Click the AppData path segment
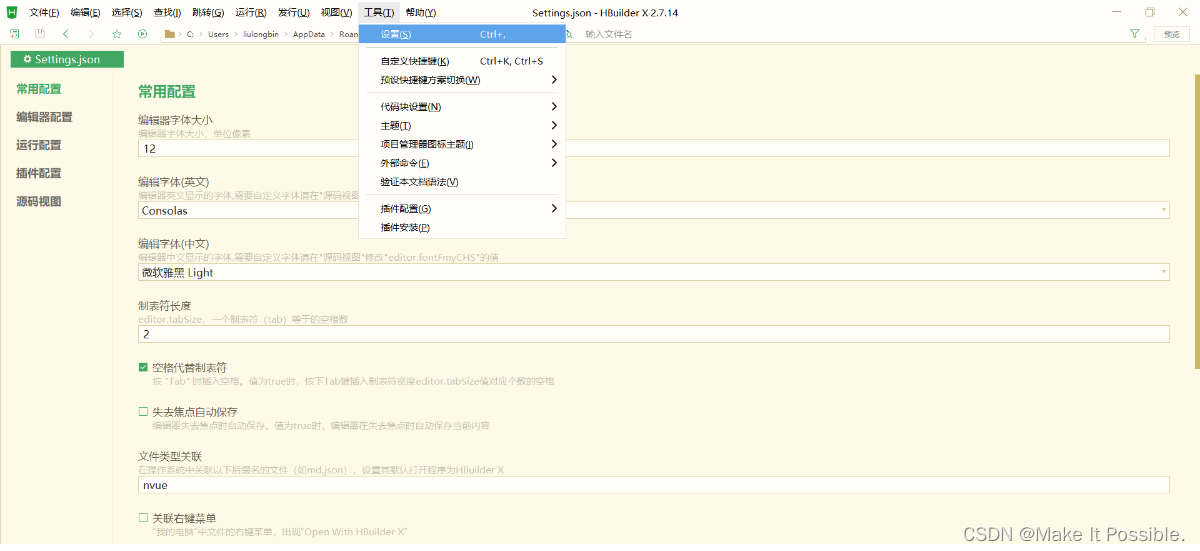 click(x=309, y=34)
